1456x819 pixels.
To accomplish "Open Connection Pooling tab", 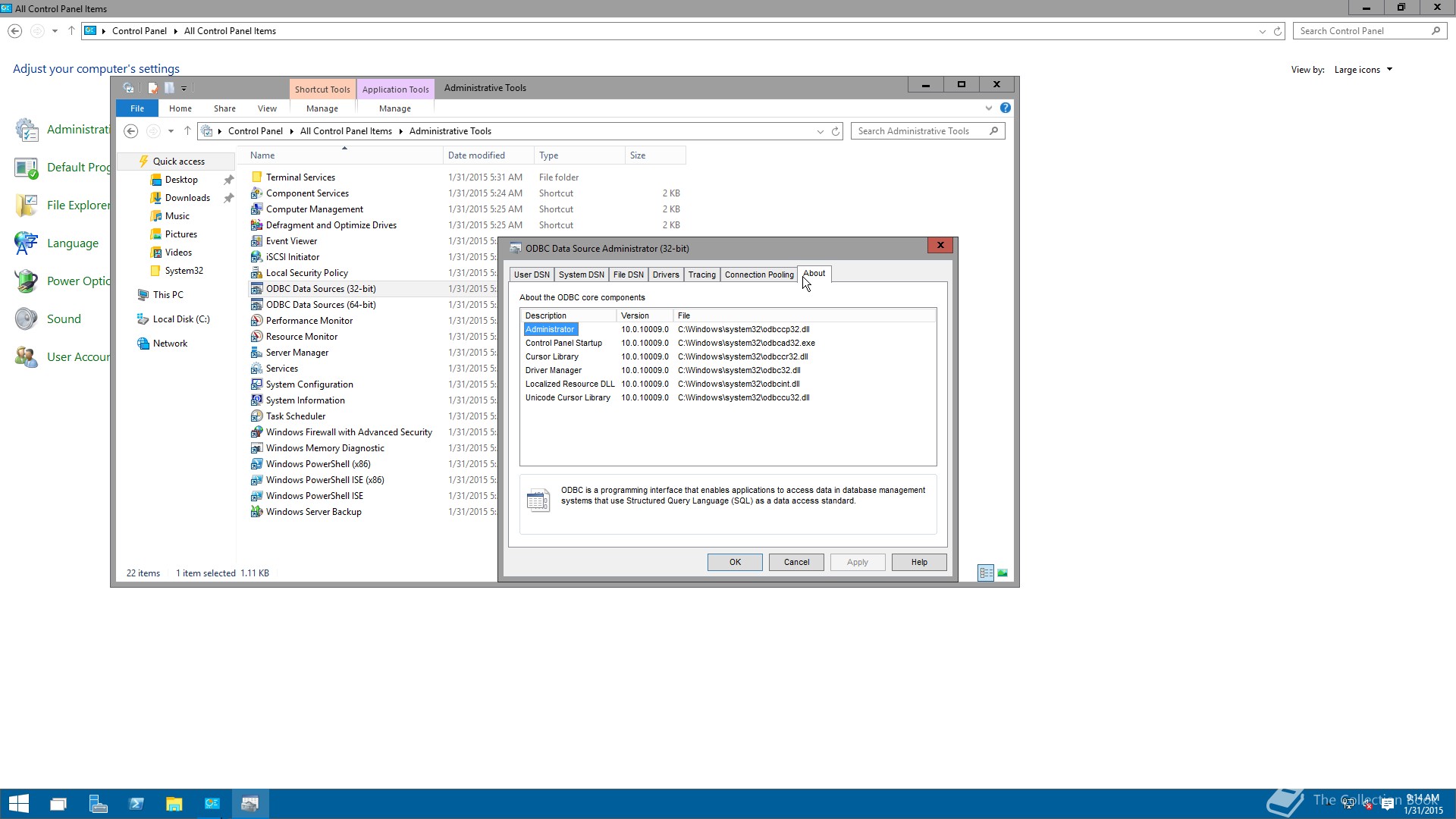I will tap(758, 275).
